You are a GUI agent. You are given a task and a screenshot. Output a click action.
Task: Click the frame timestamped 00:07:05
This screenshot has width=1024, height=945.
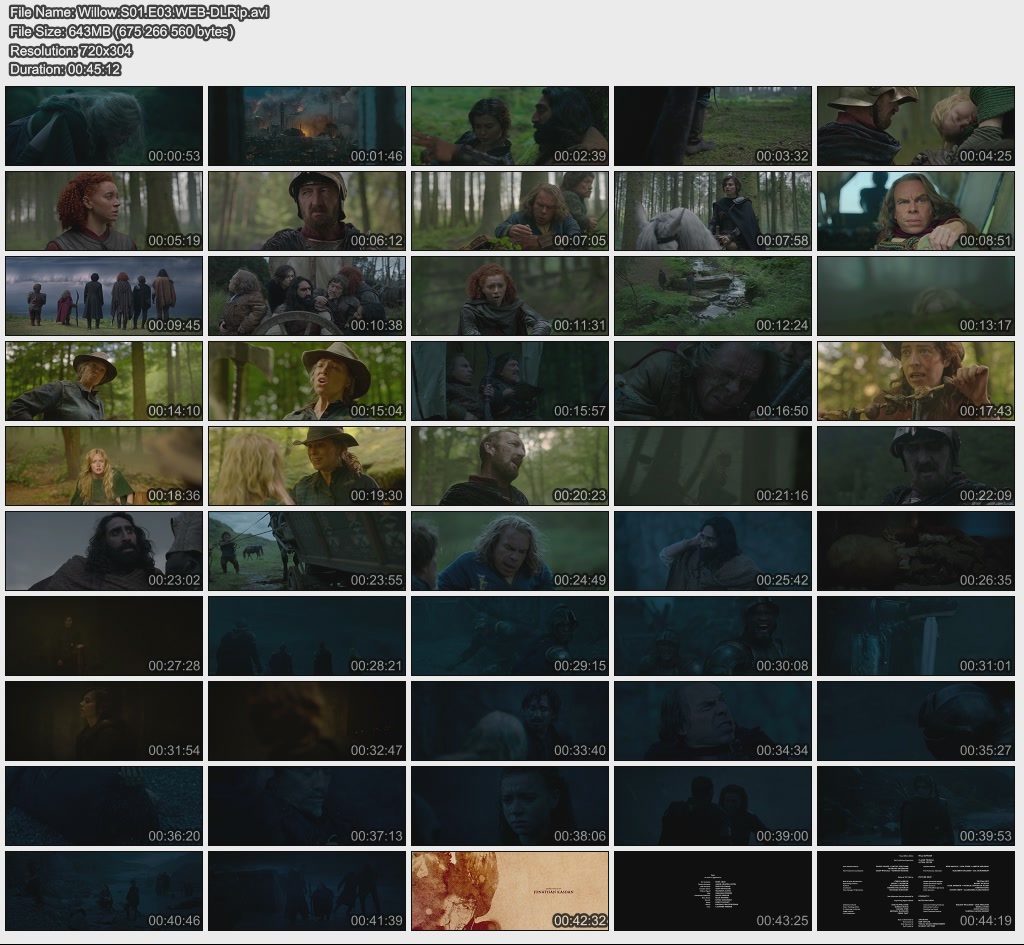click(x=510, y=211)
